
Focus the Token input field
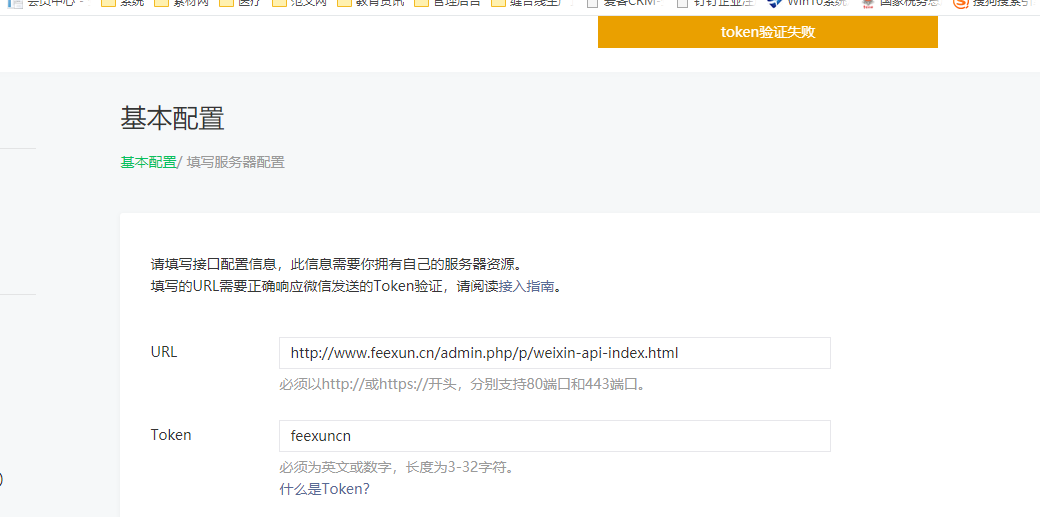[x=554, y=436]
